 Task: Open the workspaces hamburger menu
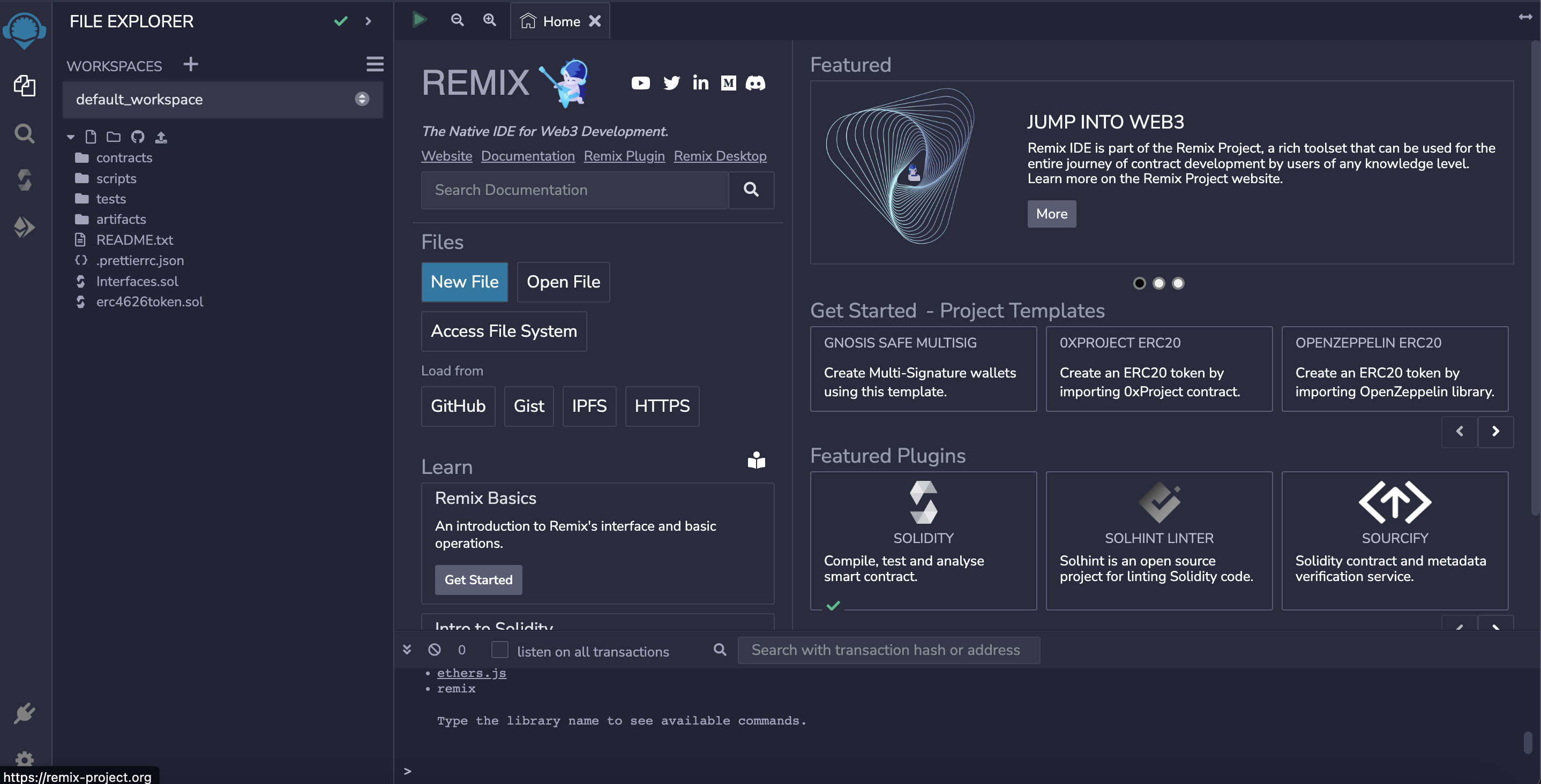375,64
